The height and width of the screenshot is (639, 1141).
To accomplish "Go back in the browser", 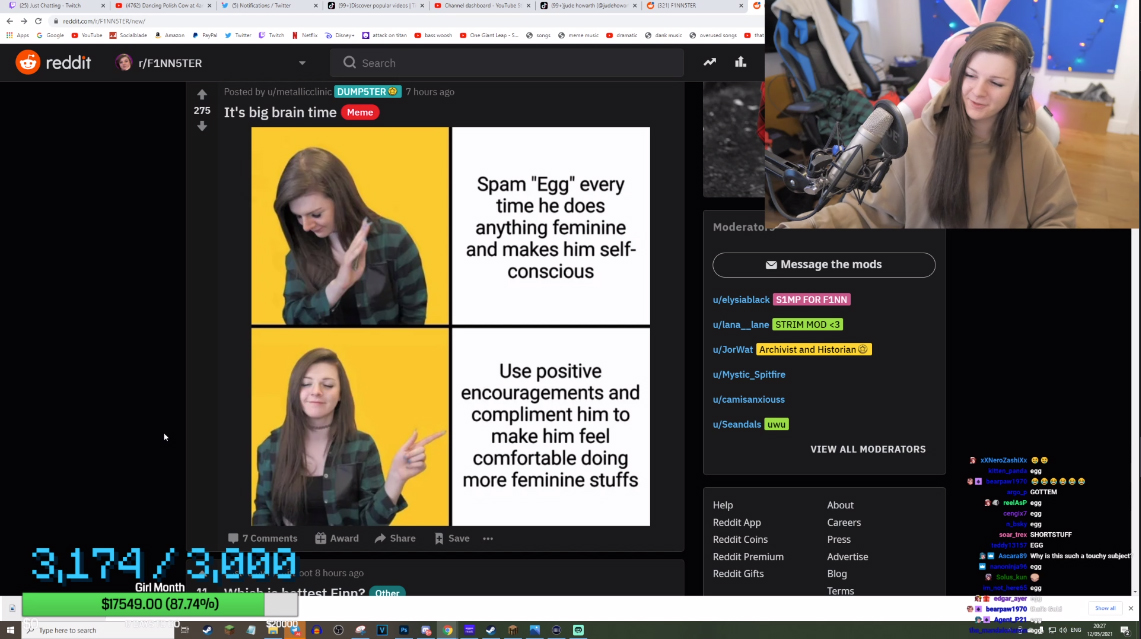I will click(9, 21).
